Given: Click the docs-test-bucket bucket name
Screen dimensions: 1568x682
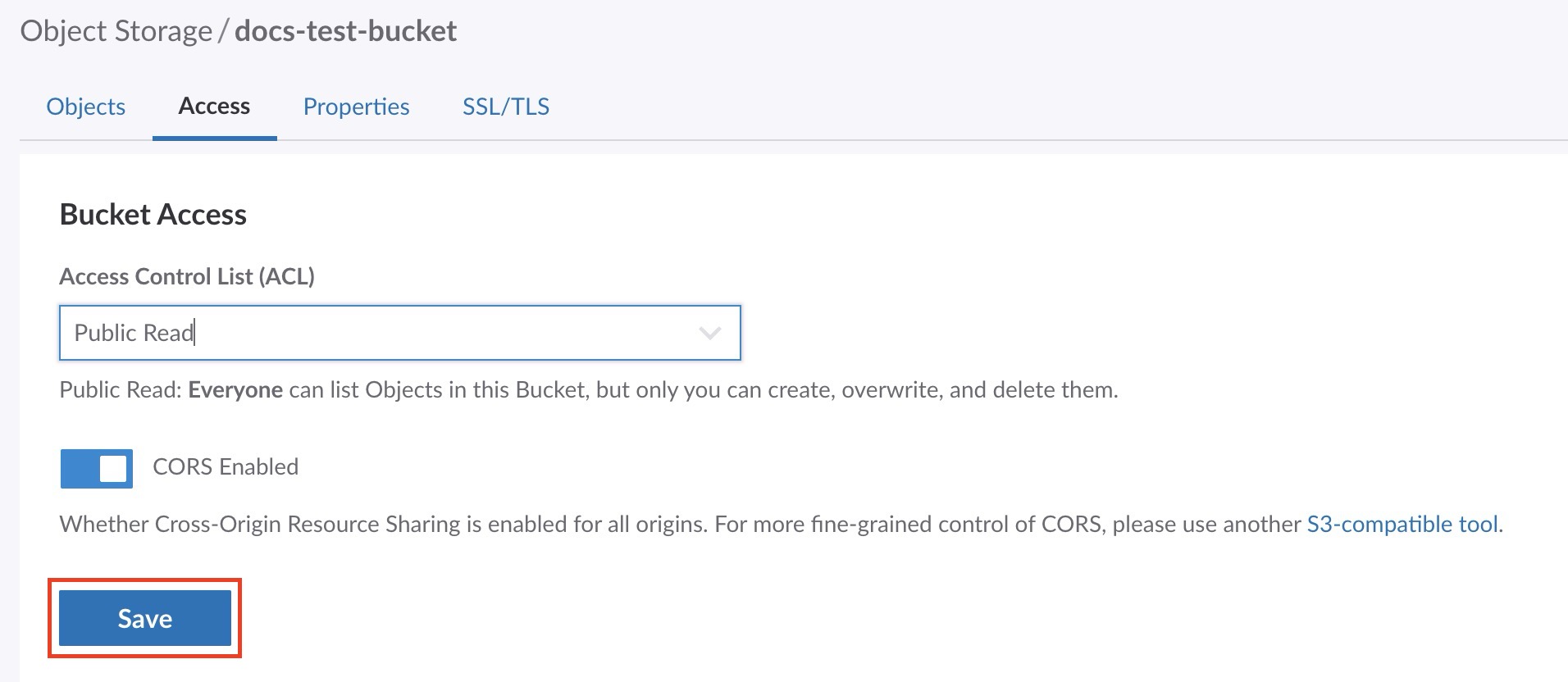Looking at the screenshot, I should 345,31.
